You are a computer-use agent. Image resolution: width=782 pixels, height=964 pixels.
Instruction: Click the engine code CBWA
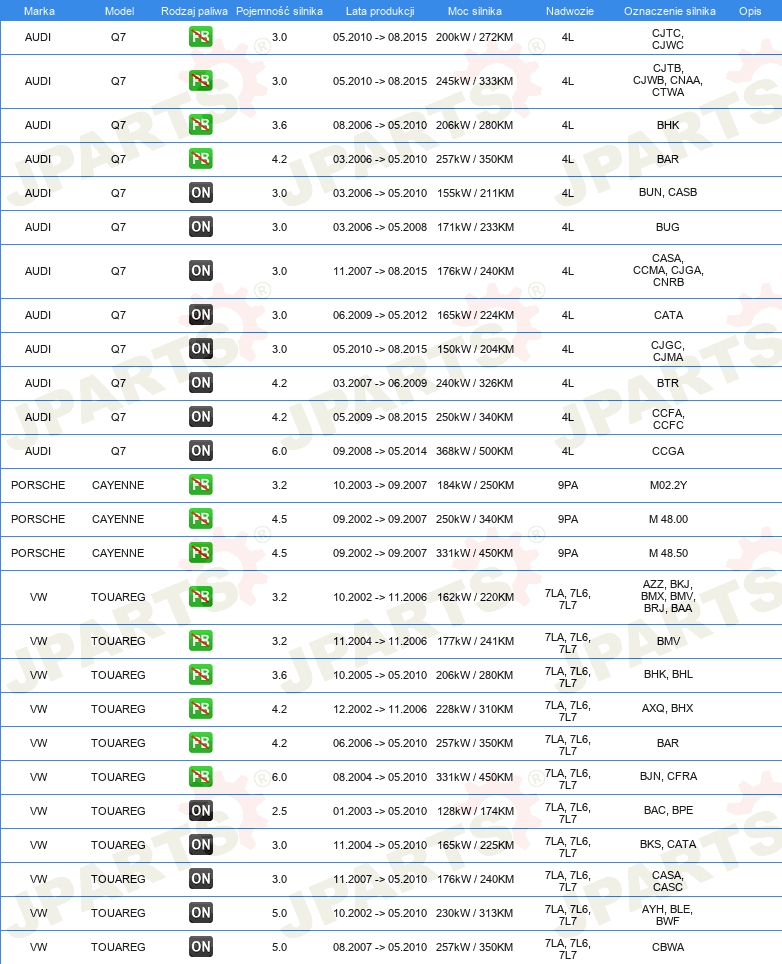[668, 947]
